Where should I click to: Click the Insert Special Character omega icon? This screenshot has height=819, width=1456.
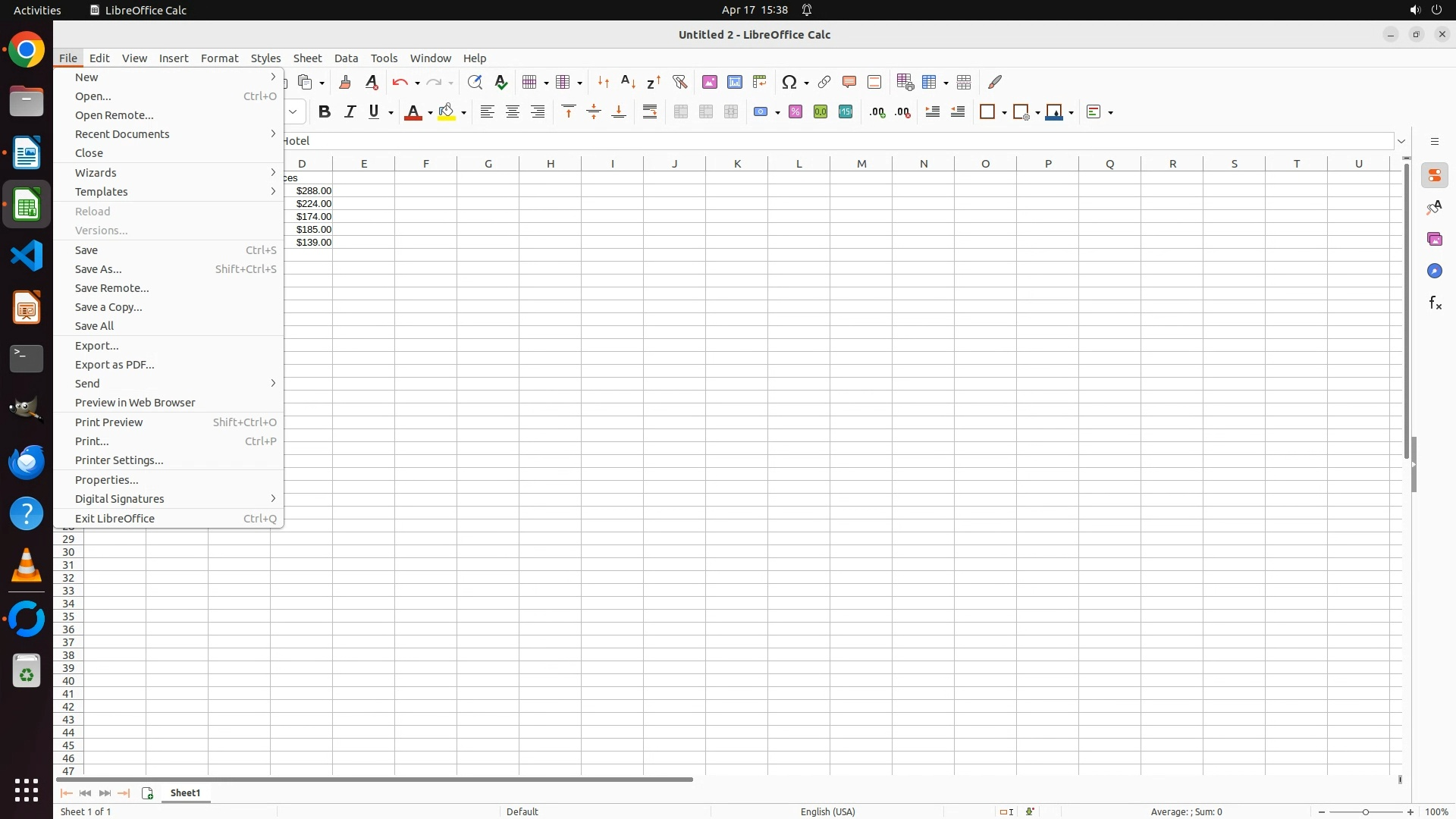coord(789,82)
